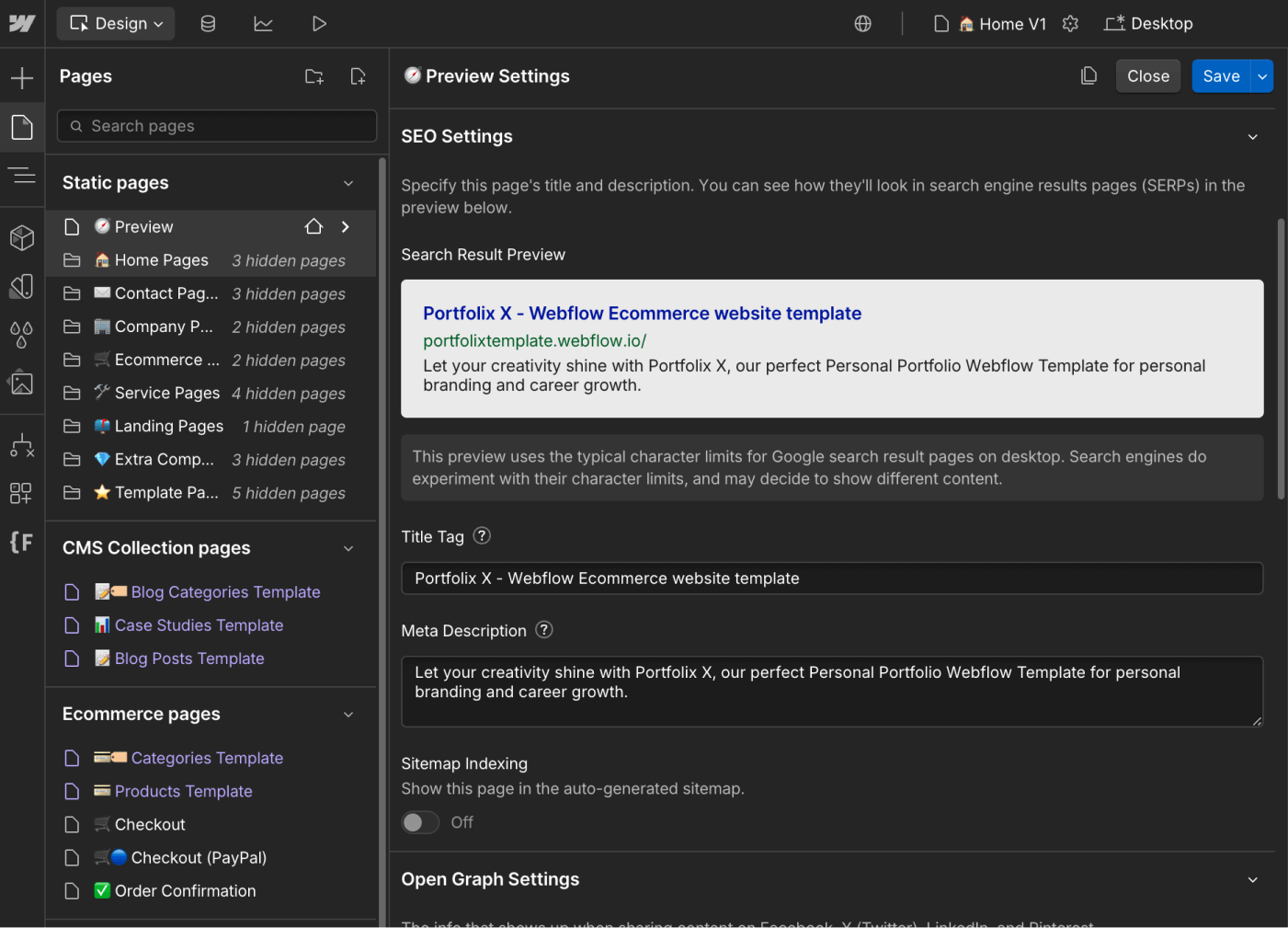
Task: Open the Webflow logo menu
Action: [22, 23]
